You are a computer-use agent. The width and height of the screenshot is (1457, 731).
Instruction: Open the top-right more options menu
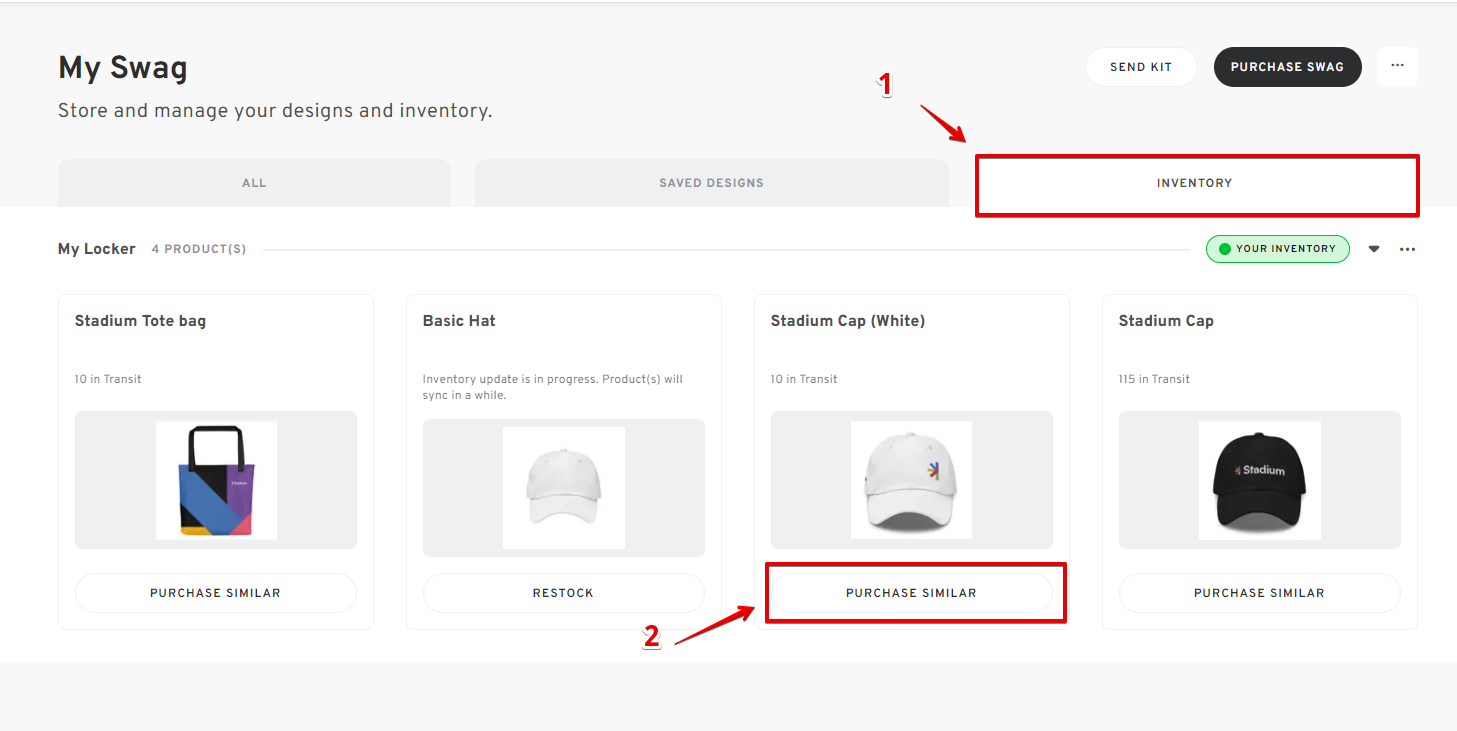tap(1397, 66)
